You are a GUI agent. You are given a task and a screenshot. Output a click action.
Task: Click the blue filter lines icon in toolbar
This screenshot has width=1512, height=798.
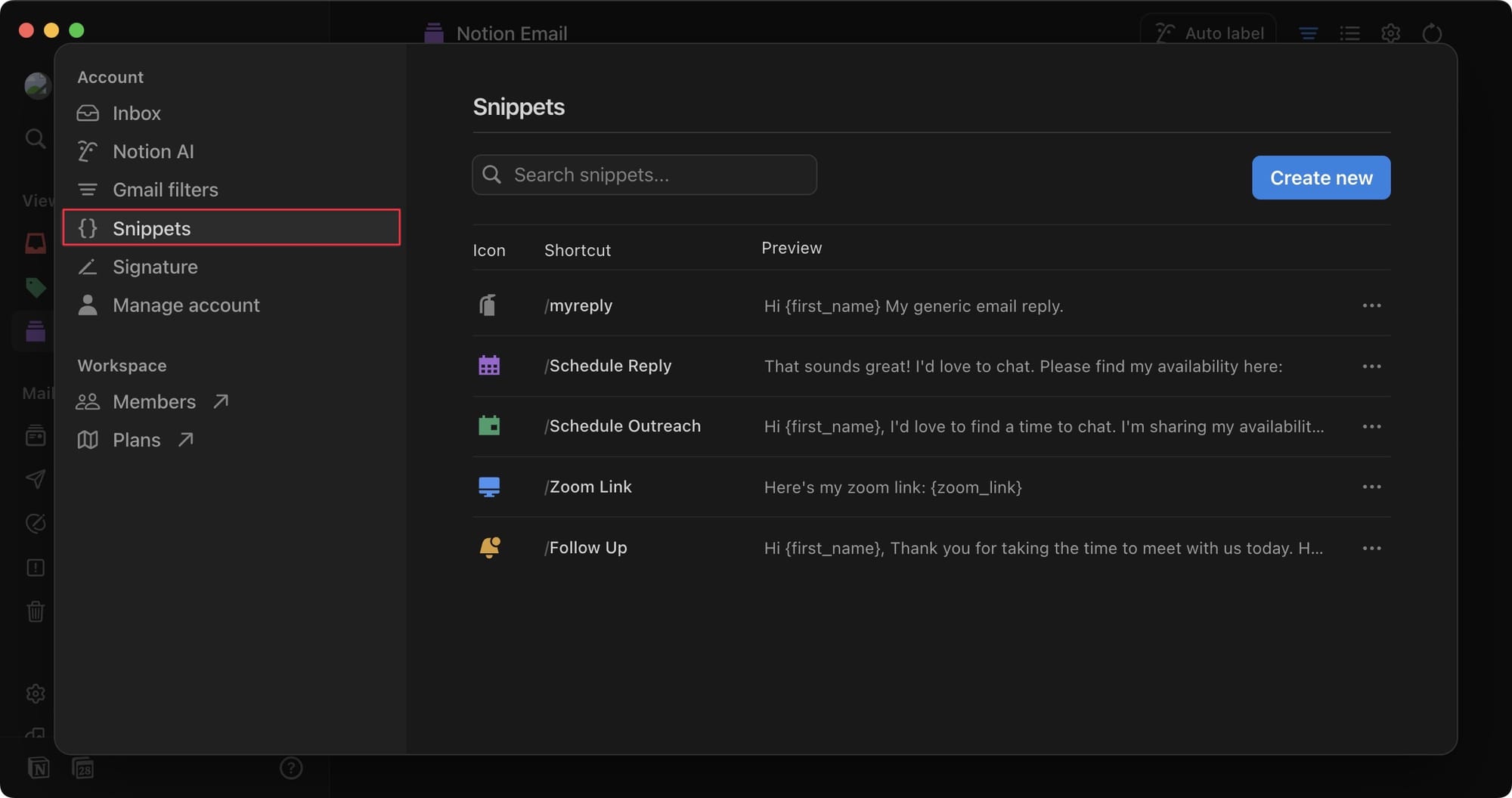tap(1308, 33)
